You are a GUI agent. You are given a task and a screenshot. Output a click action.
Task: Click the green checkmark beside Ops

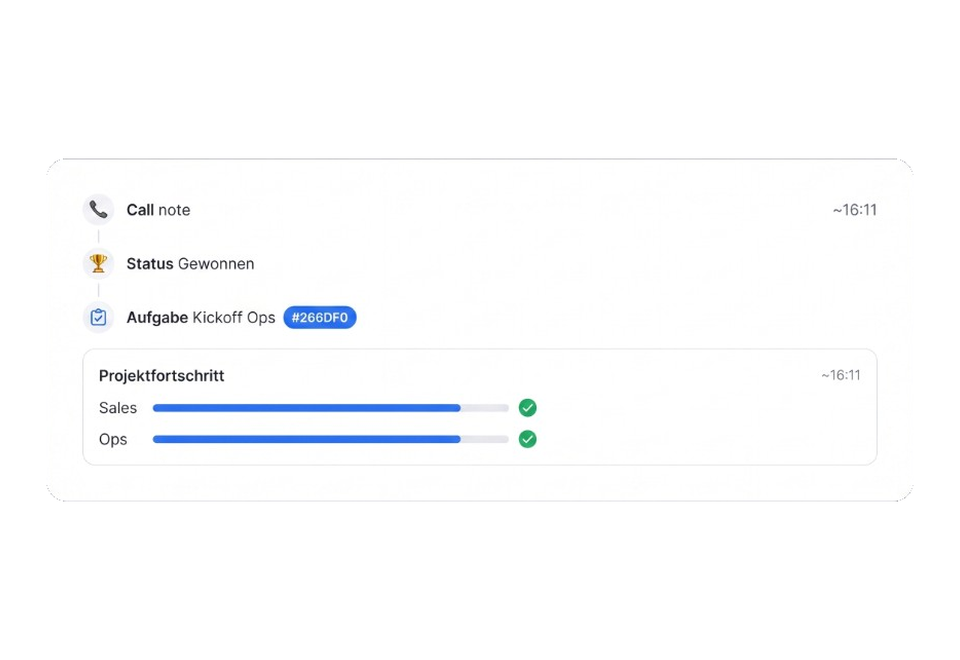(527, 440)
